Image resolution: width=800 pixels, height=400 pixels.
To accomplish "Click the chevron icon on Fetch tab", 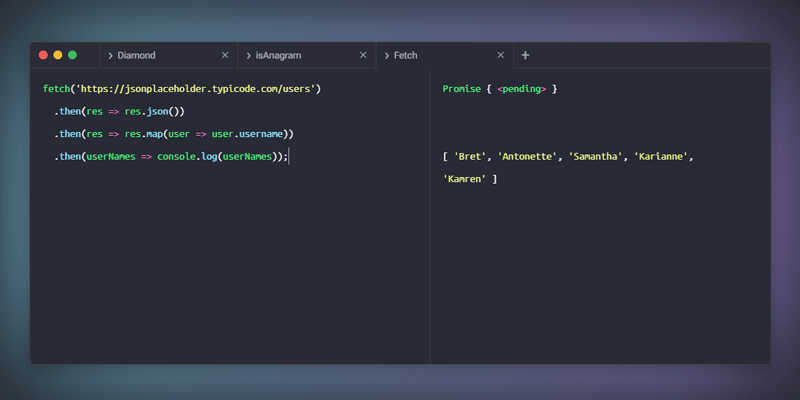I will coord(386,56).
